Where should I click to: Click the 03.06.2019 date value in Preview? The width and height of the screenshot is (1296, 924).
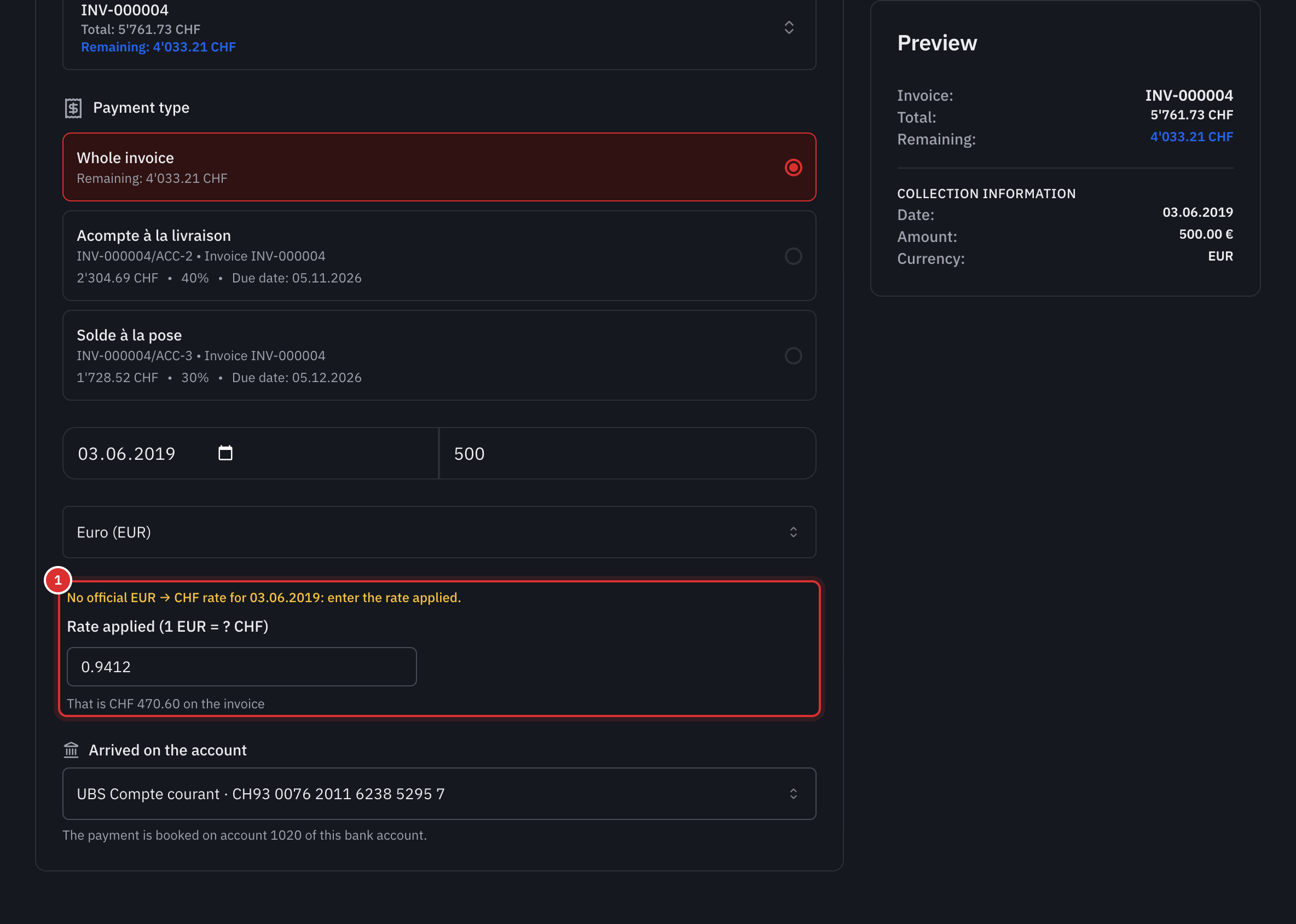click(x=1197, y=212)
